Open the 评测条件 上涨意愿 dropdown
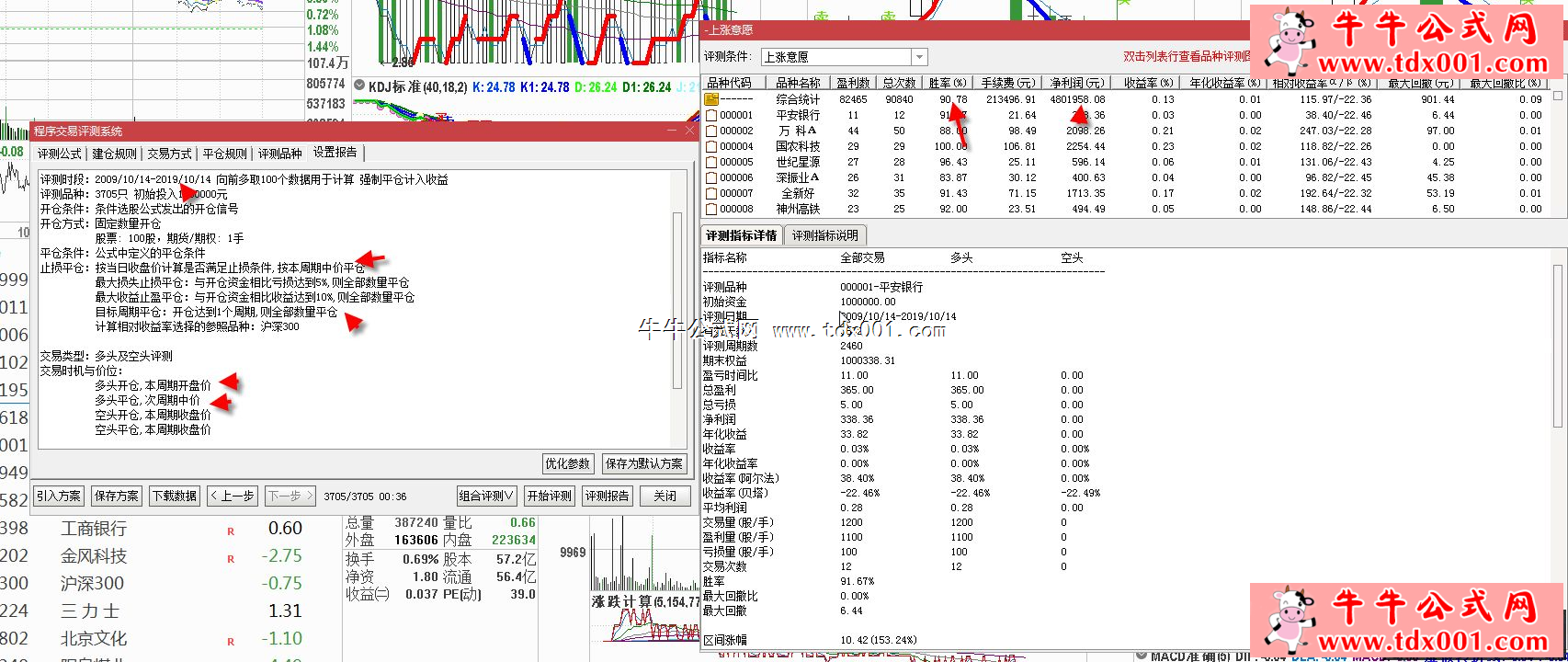The width and height of the screenshot is (1568, 662). tap(920, 57)
